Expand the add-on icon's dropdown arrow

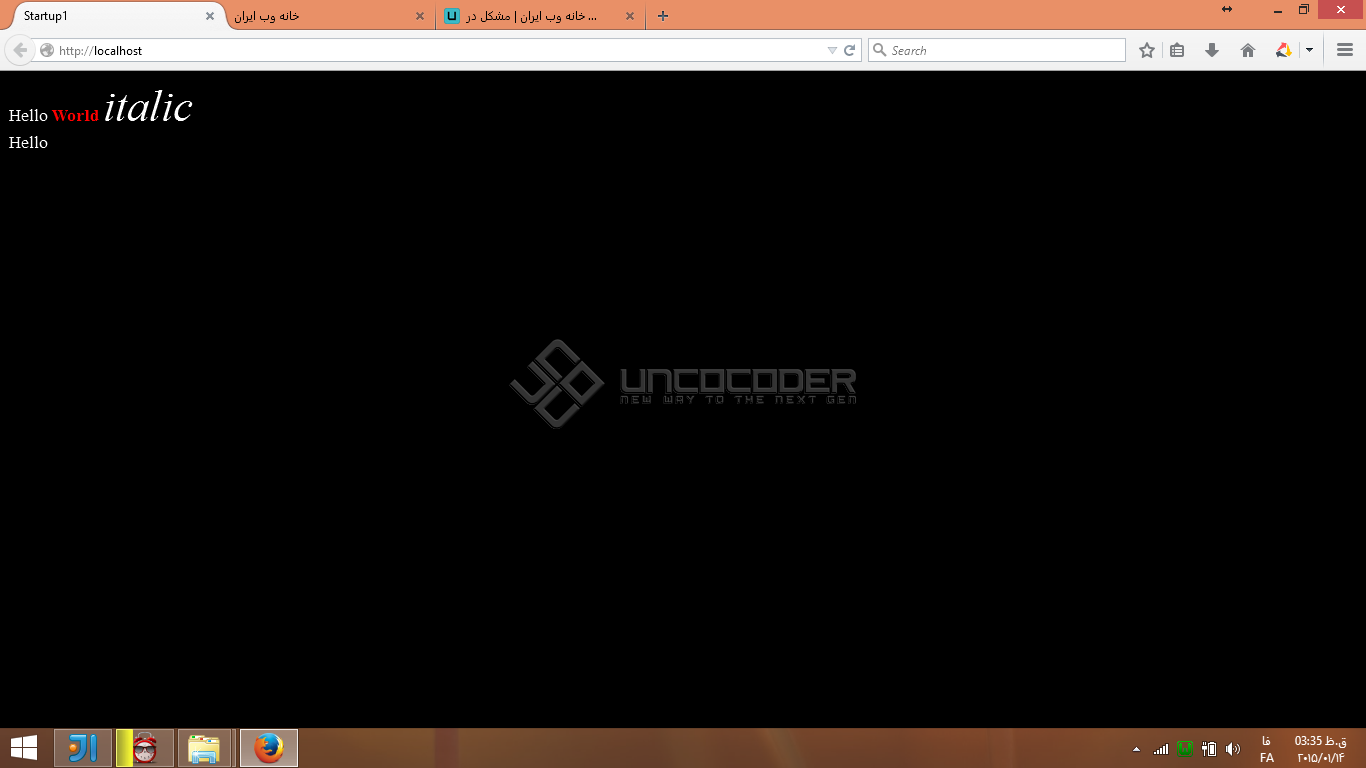tap(1309, 50)
